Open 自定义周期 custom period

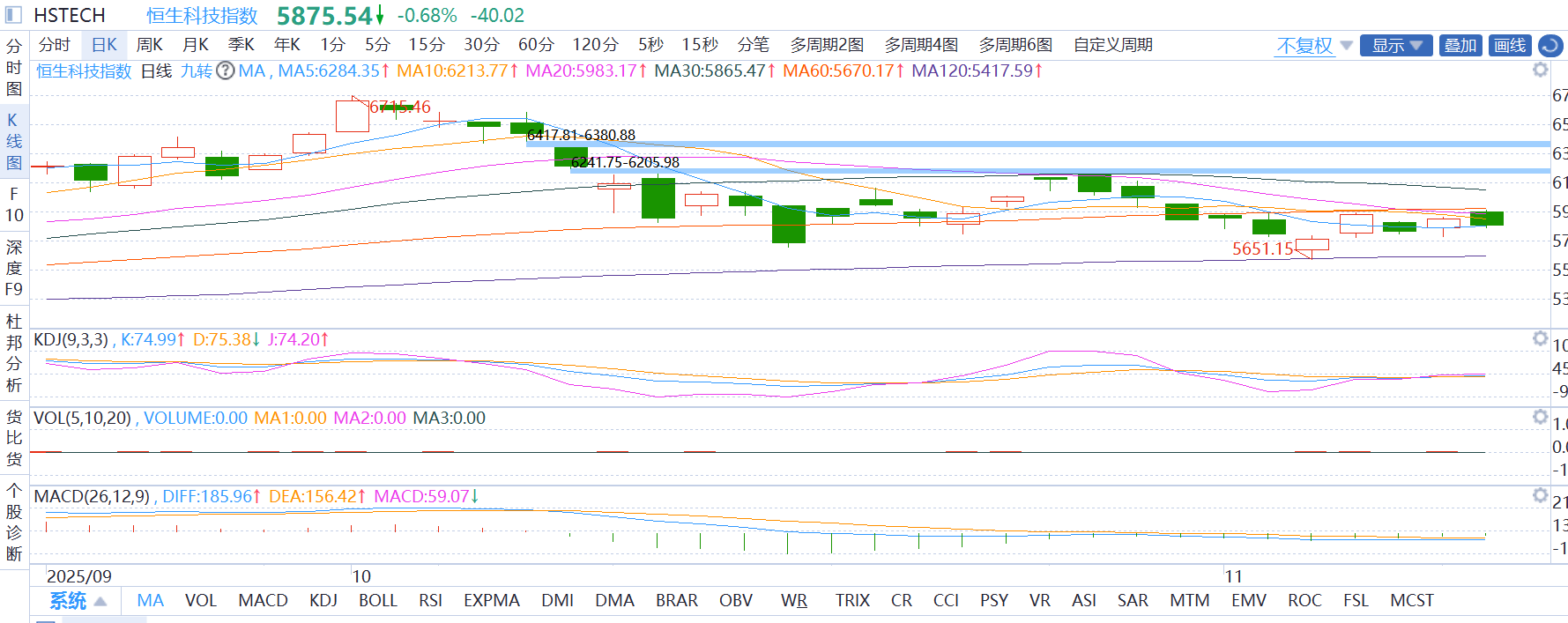(x=1113, y=45)
